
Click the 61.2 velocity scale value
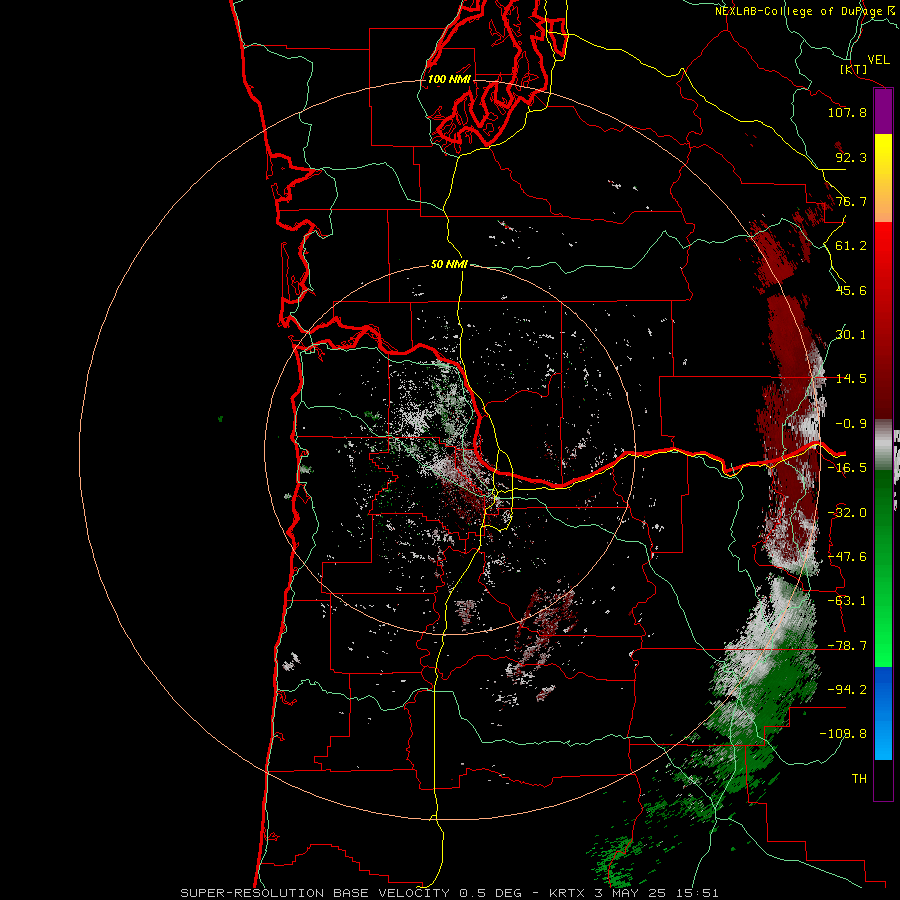click(851, 246)
